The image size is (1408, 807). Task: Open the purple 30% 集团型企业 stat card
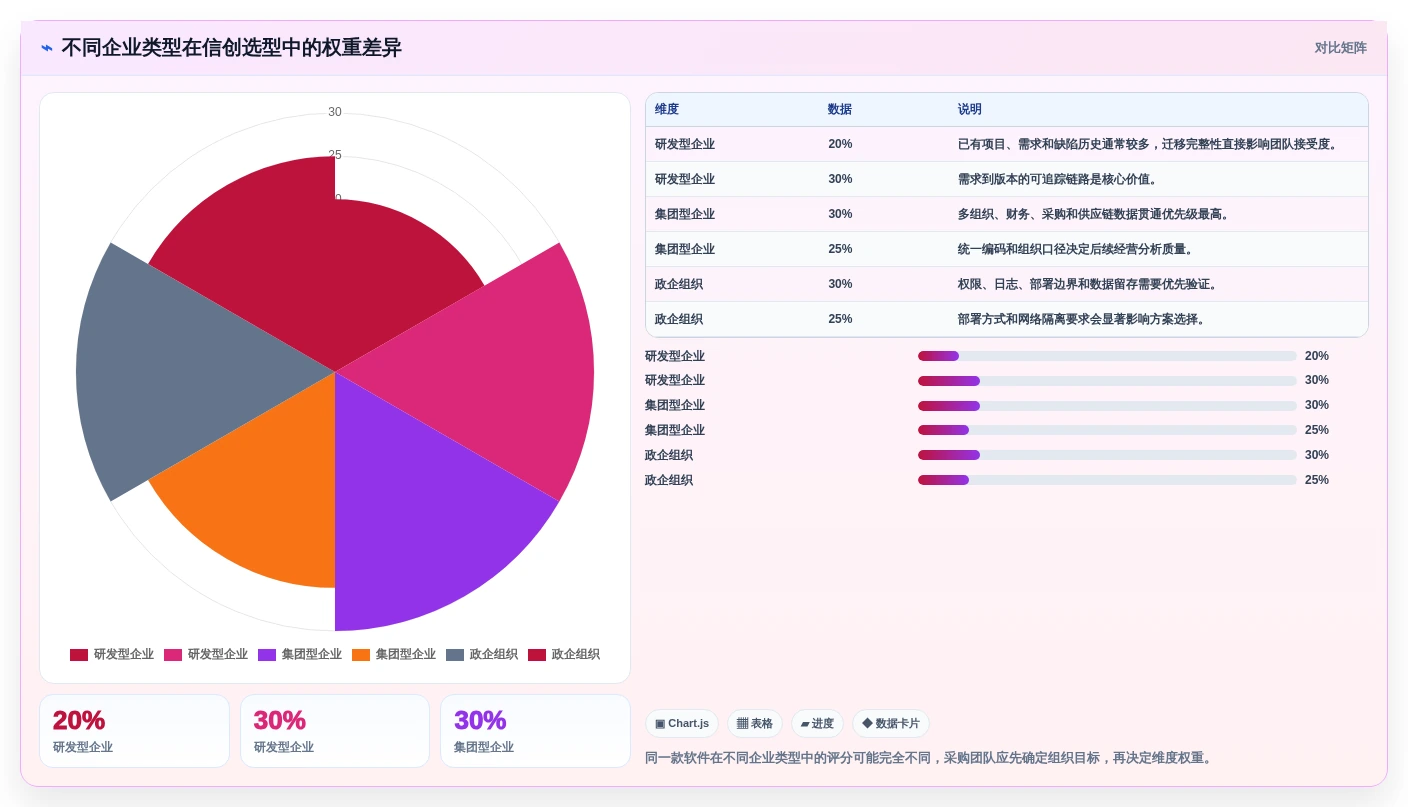coord(535,731)
